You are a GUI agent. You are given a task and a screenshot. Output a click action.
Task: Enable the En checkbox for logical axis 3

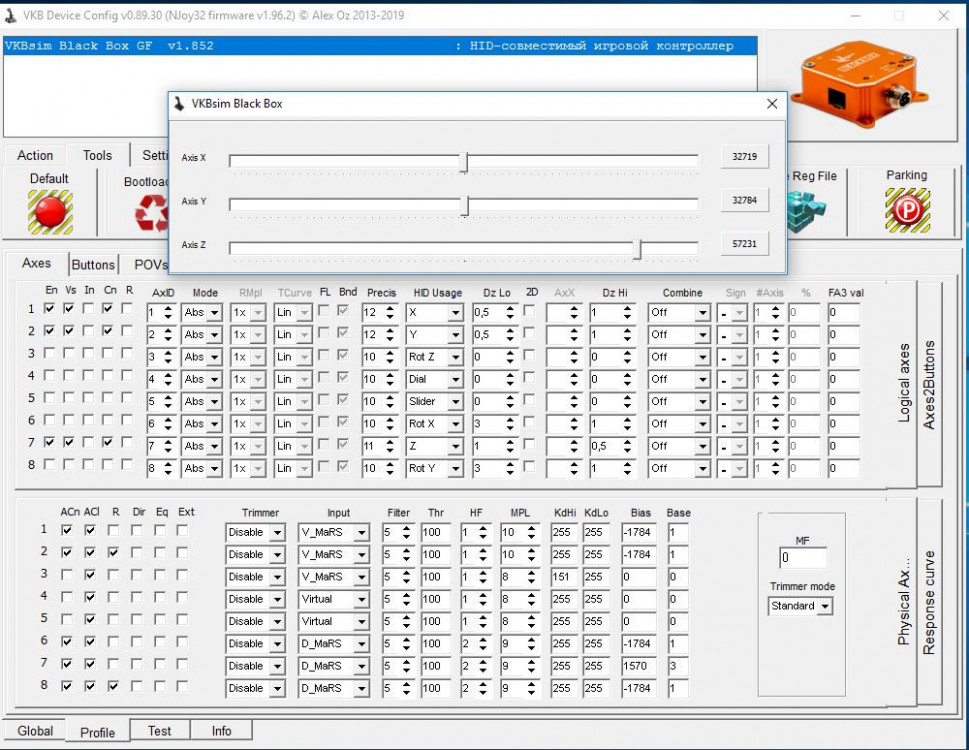click(x=50, y=353)
